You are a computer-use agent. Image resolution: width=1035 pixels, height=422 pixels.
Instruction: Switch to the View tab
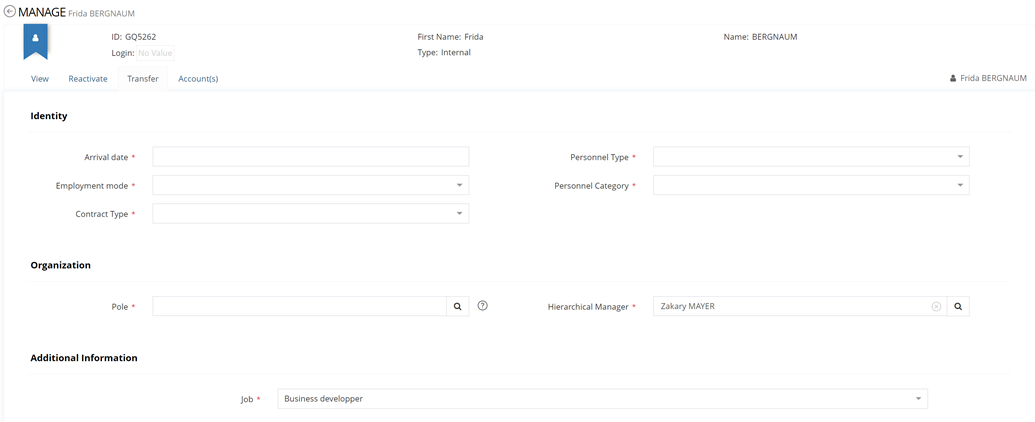40,78
